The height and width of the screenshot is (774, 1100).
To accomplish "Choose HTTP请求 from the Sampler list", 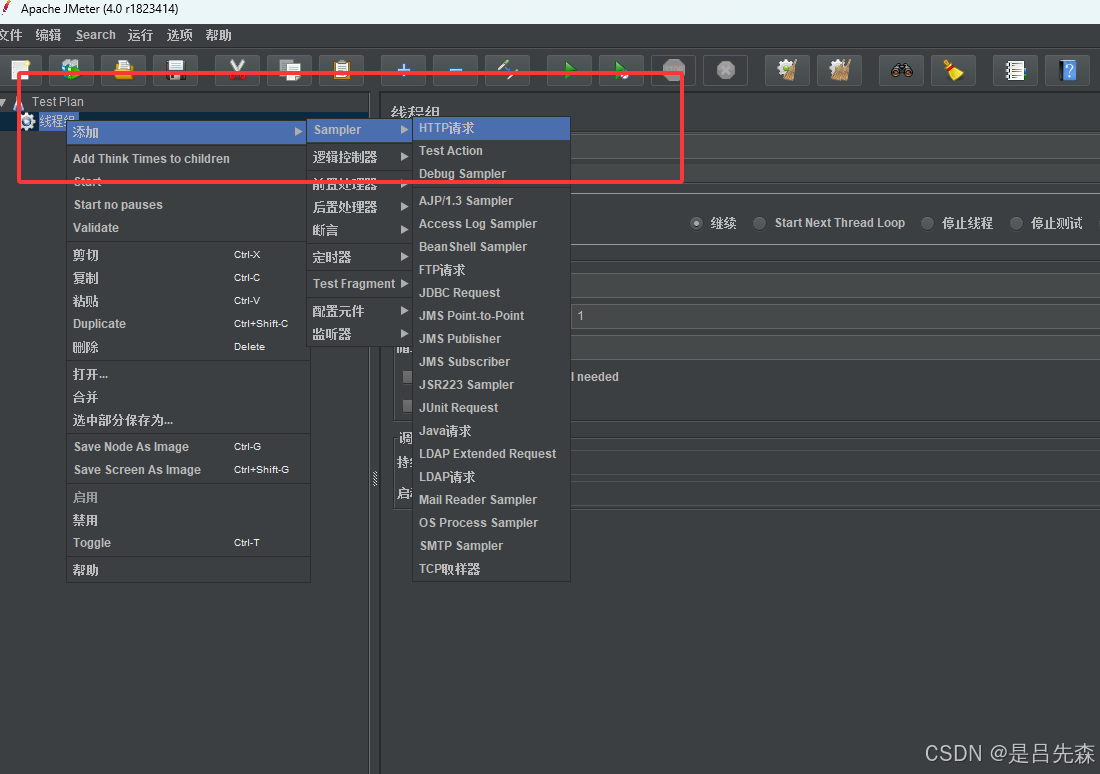I will pos(491,128).
